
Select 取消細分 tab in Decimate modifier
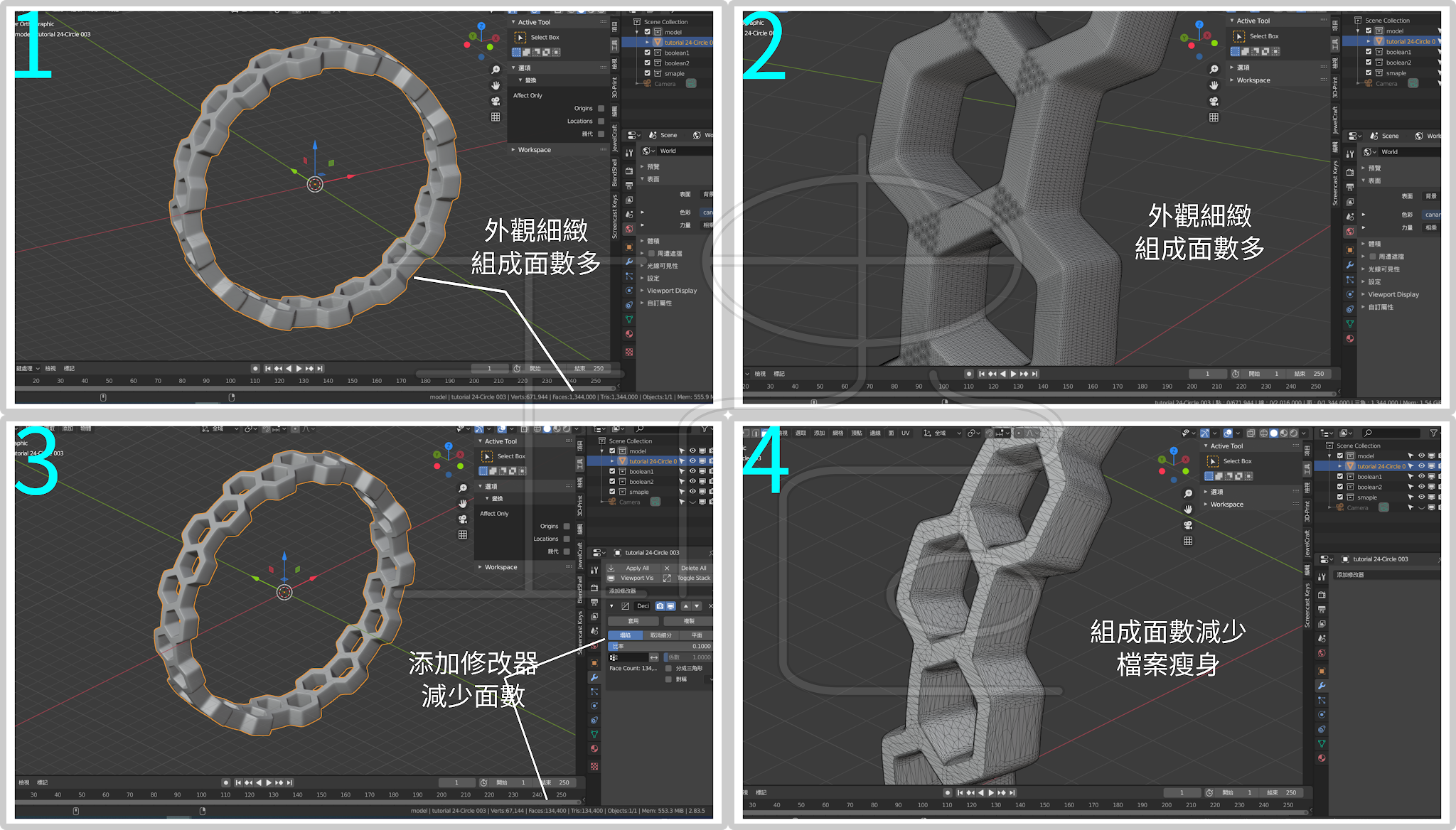point(660,635)
